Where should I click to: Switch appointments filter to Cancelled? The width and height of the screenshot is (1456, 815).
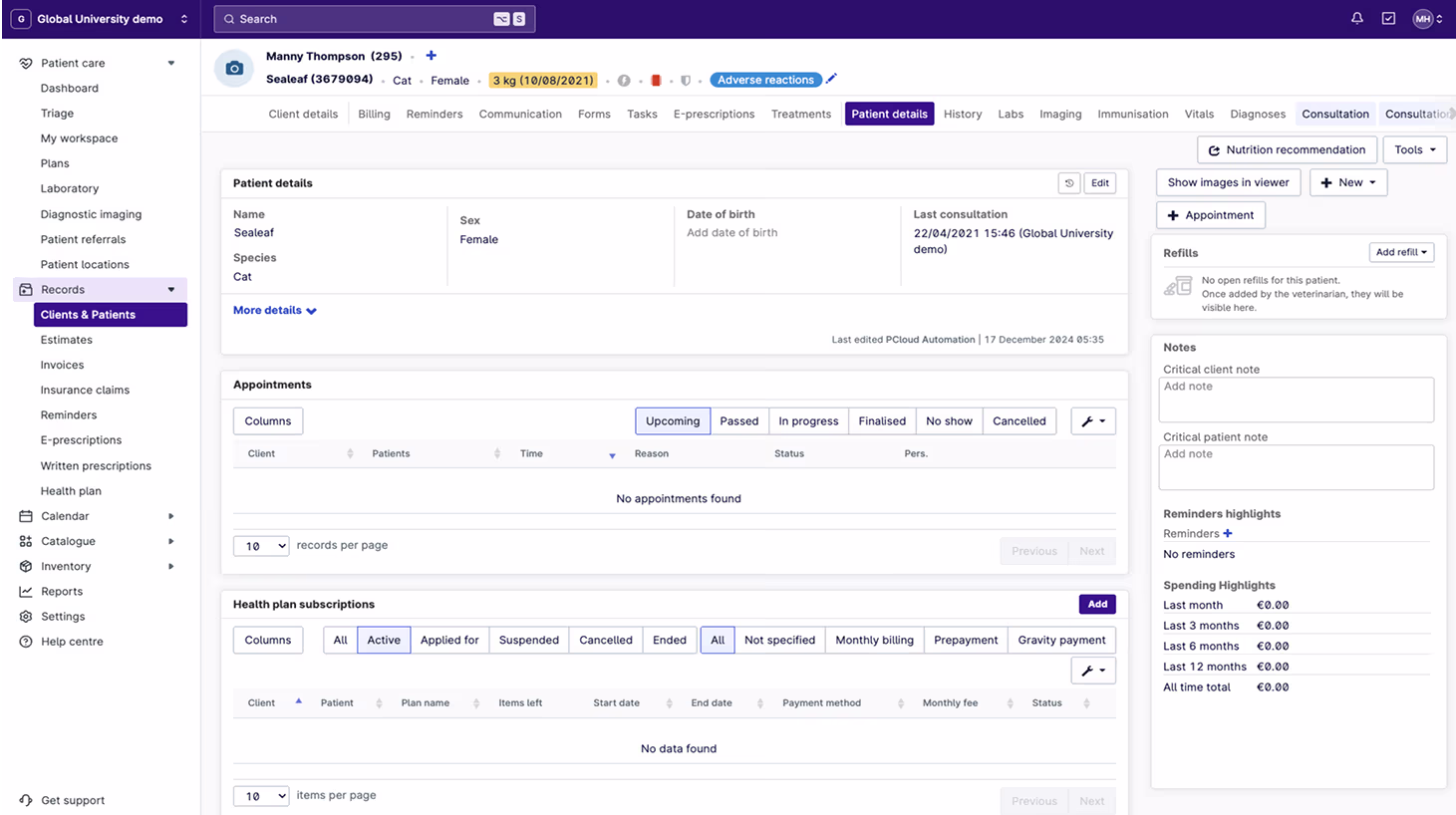tap(1019, 420)
